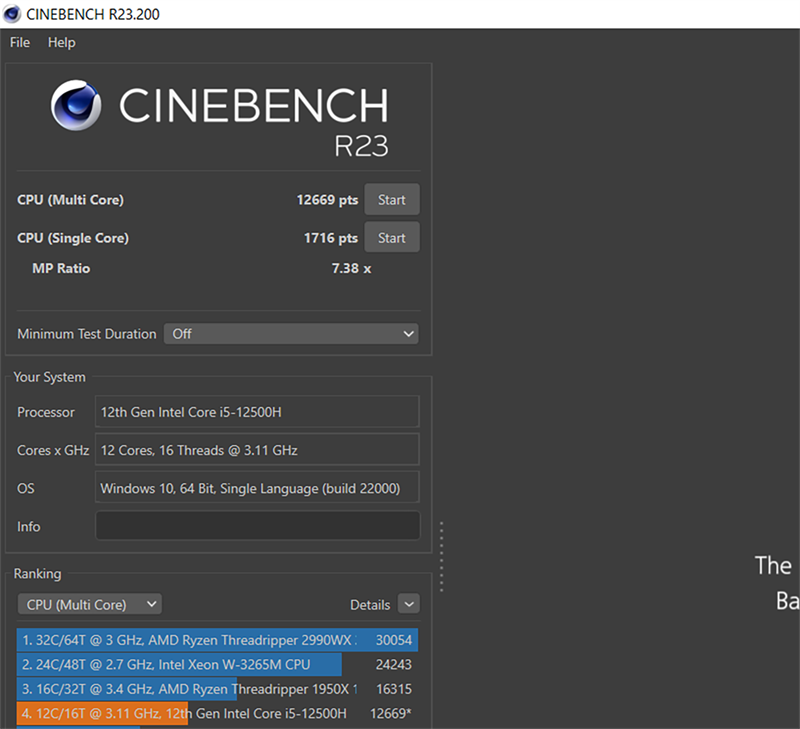Click the 24243 score in the ranking
The width and height of the screenshot is (800, 729).
pyautogui.click(x=394, y=664)
